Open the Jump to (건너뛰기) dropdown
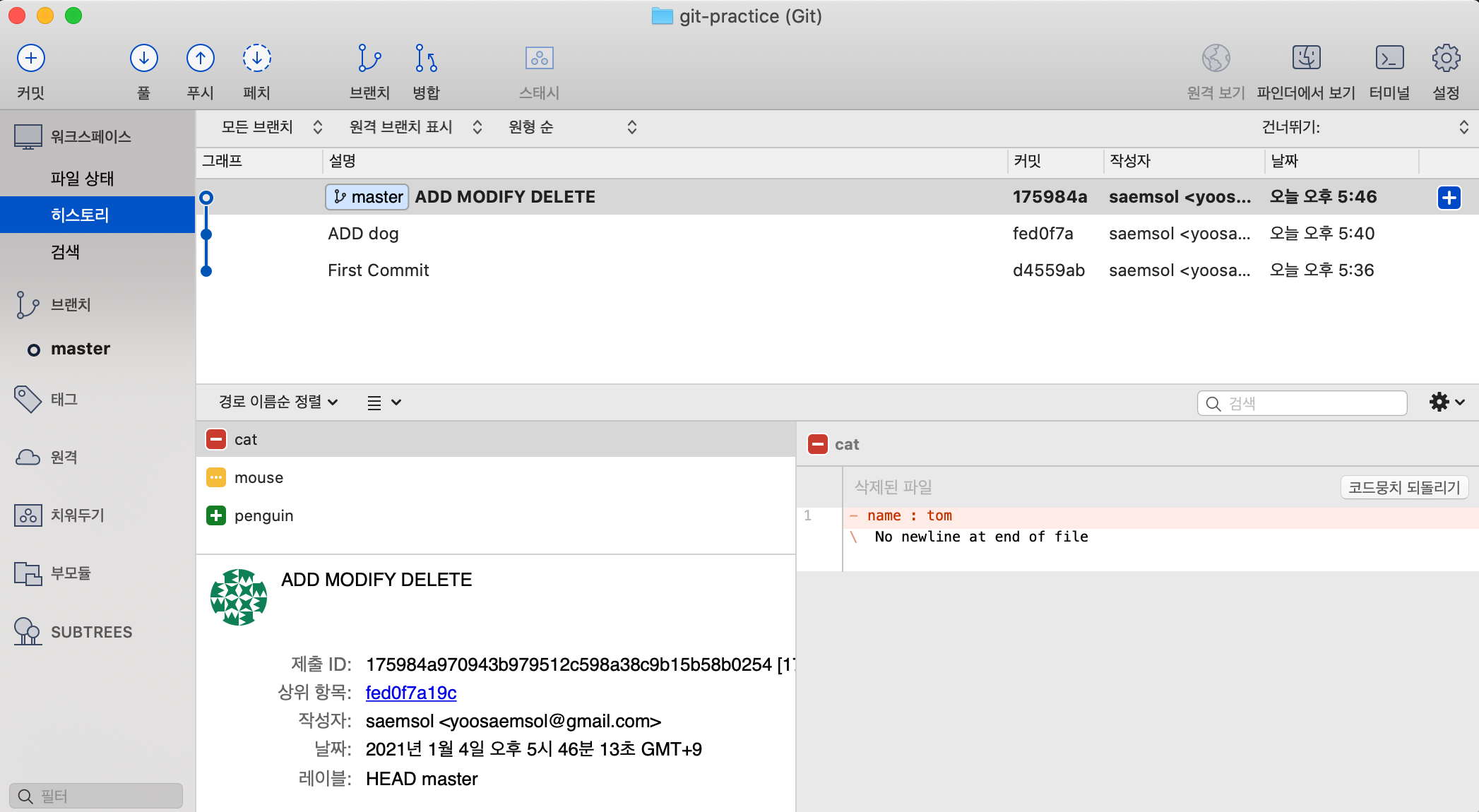1479x812 pixels. pyautogui.click(x=1366, y=127)
